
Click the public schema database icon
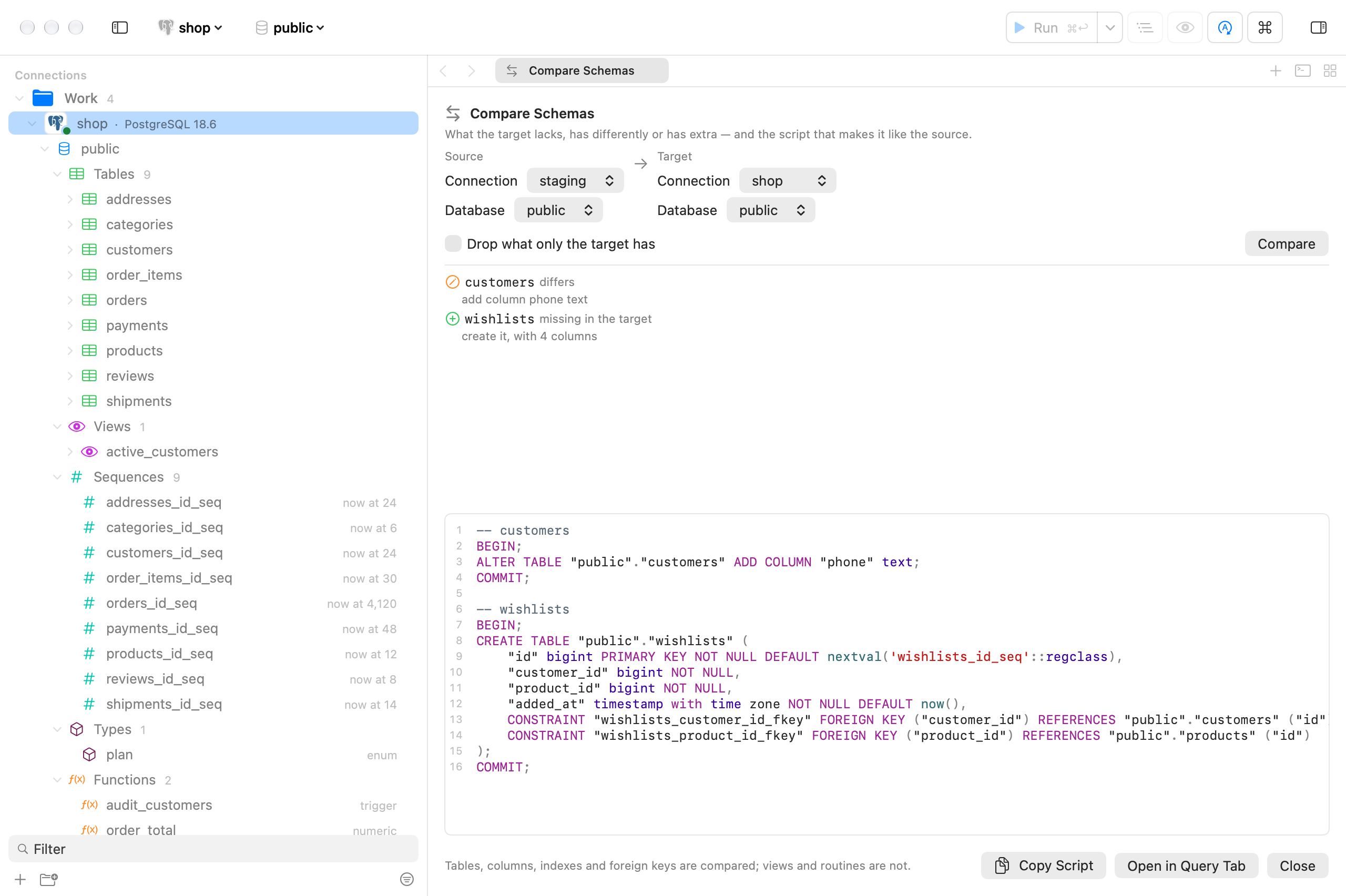coord(64,149)
